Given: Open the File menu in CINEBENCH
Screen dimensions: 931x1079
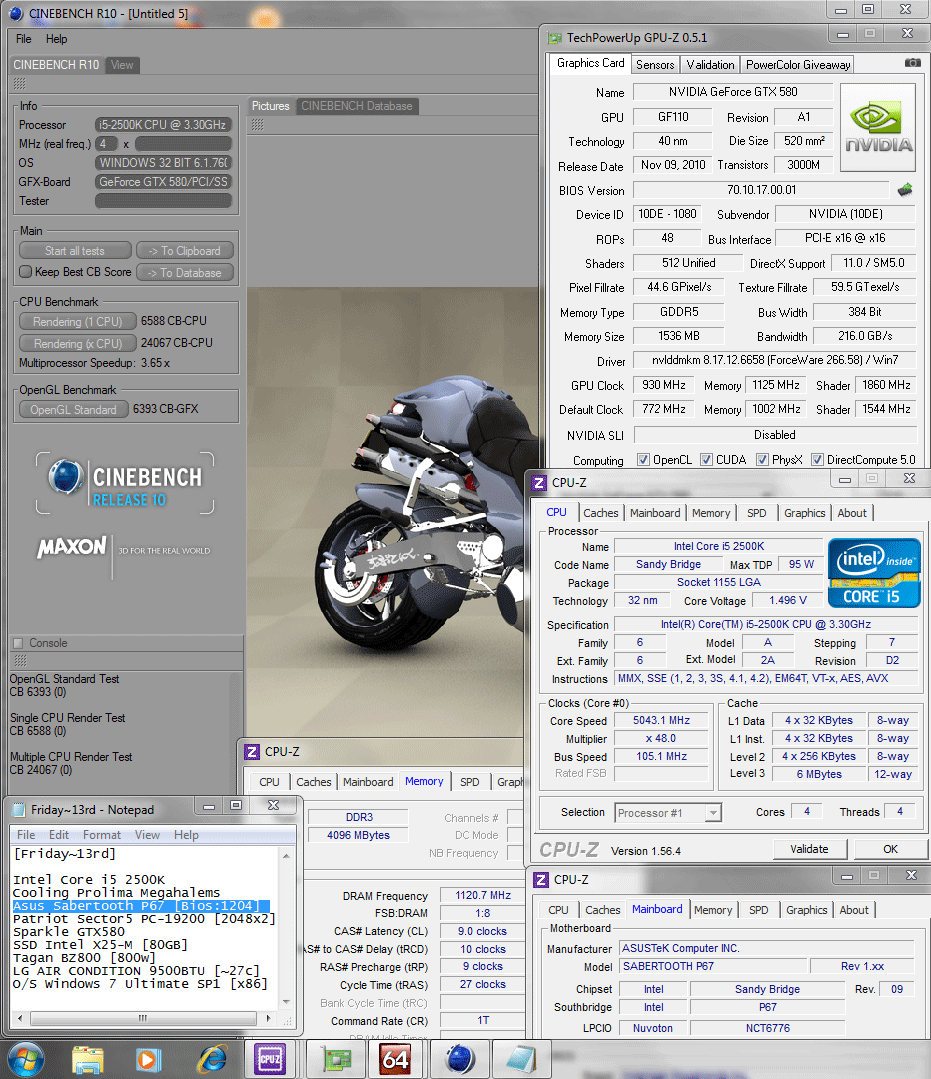Looking at the screenshot, I should (23, 39).
